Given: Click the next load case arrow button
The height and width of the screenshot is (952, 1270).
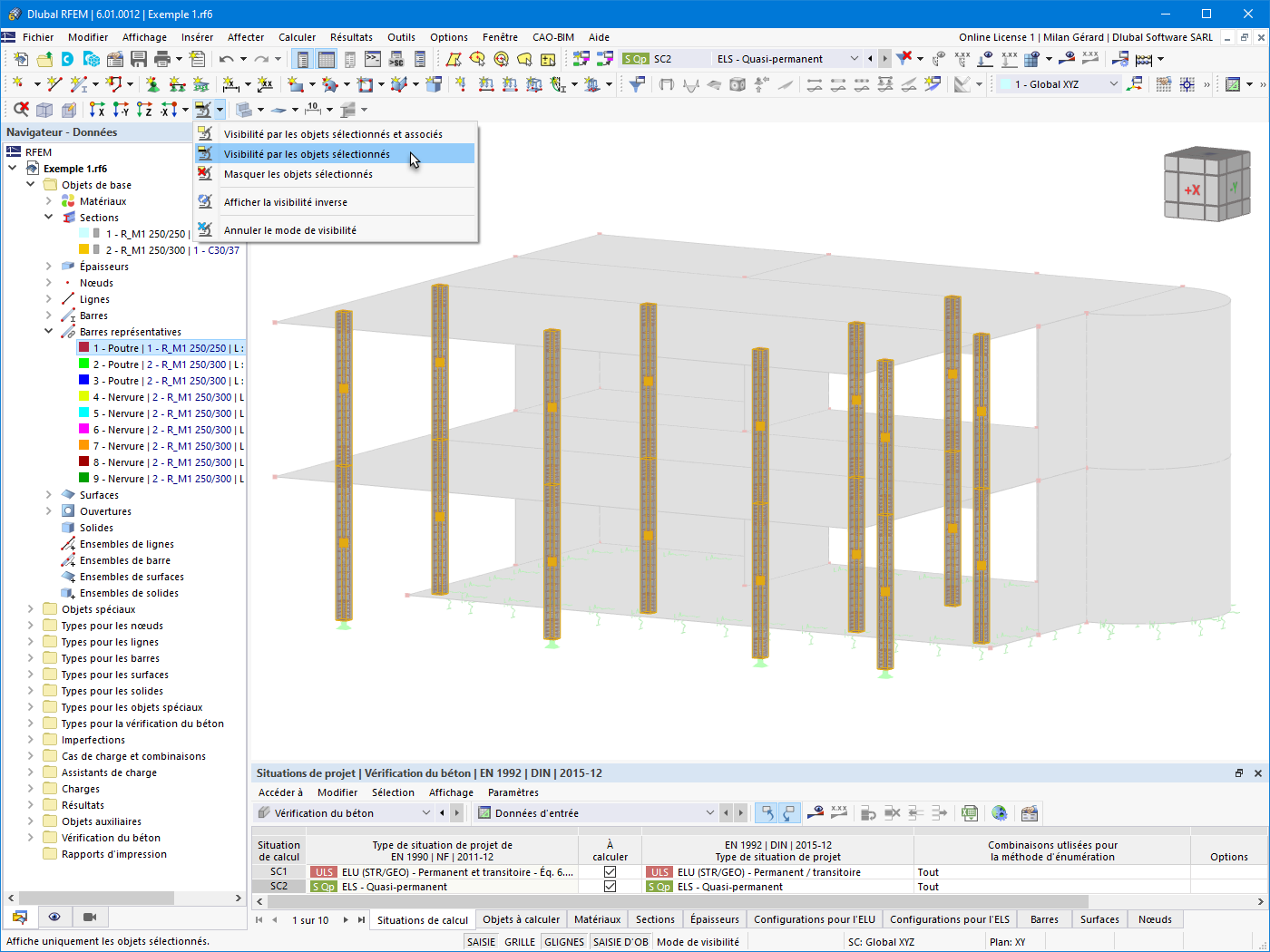Looking at the screenshot, I should click(x=884, y=59).
